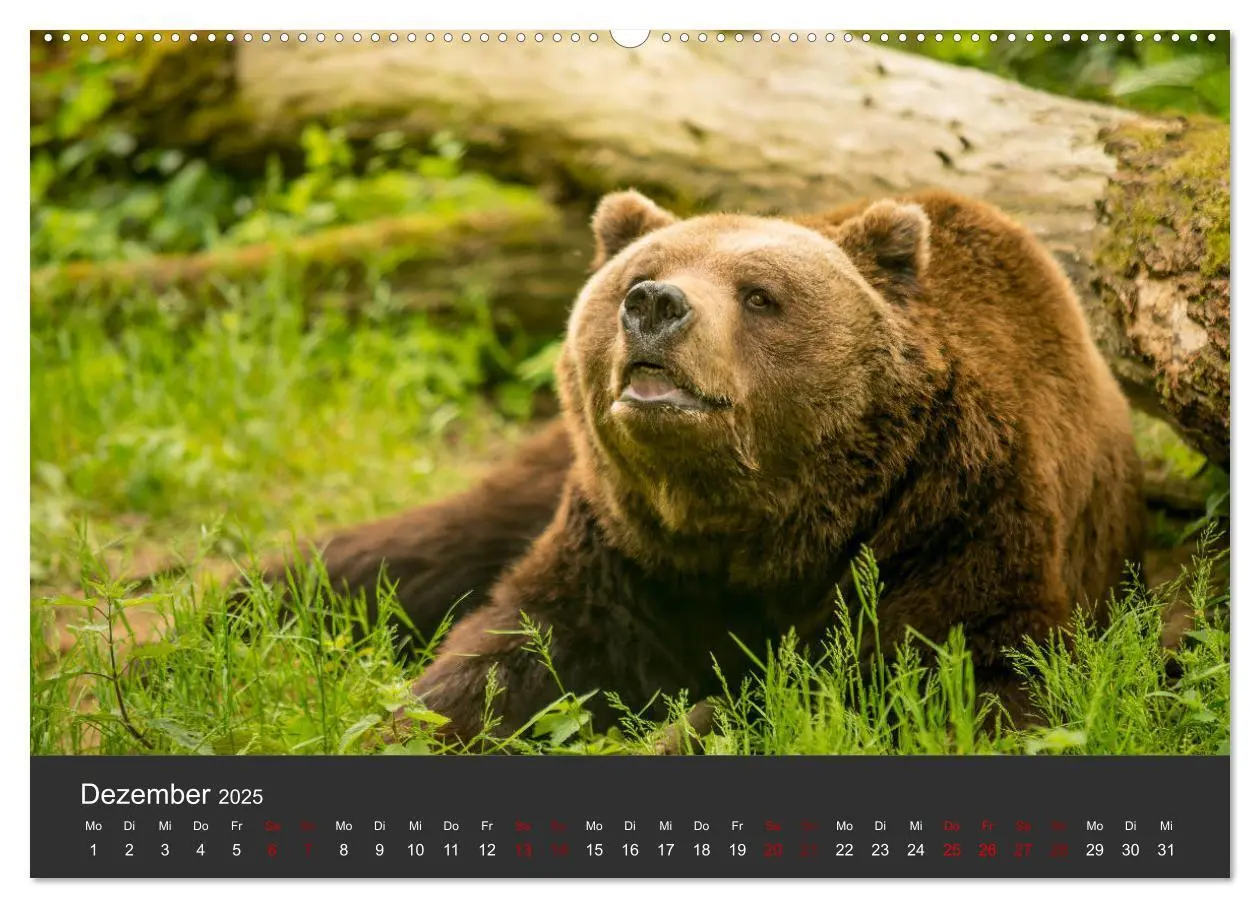1260x908 pixels.
Task: Click the 'Mo' label above date 22
Action: (x=845, y=826)
